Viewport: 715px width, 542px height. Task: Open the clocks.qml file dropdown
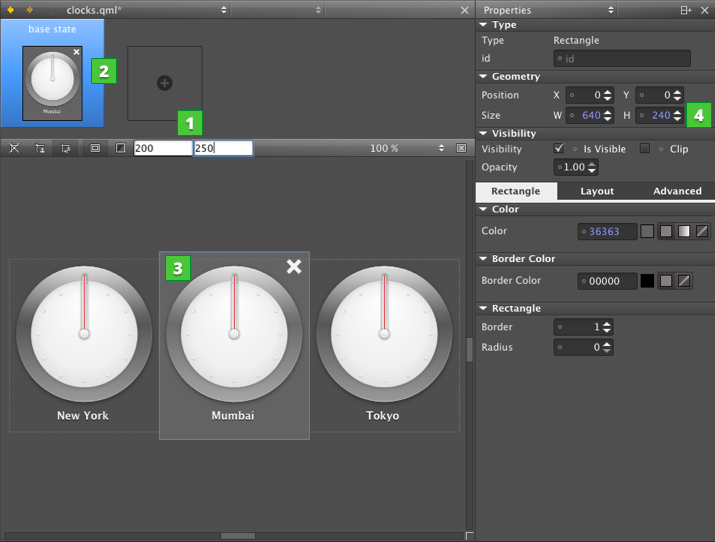(x=223, y=10)
